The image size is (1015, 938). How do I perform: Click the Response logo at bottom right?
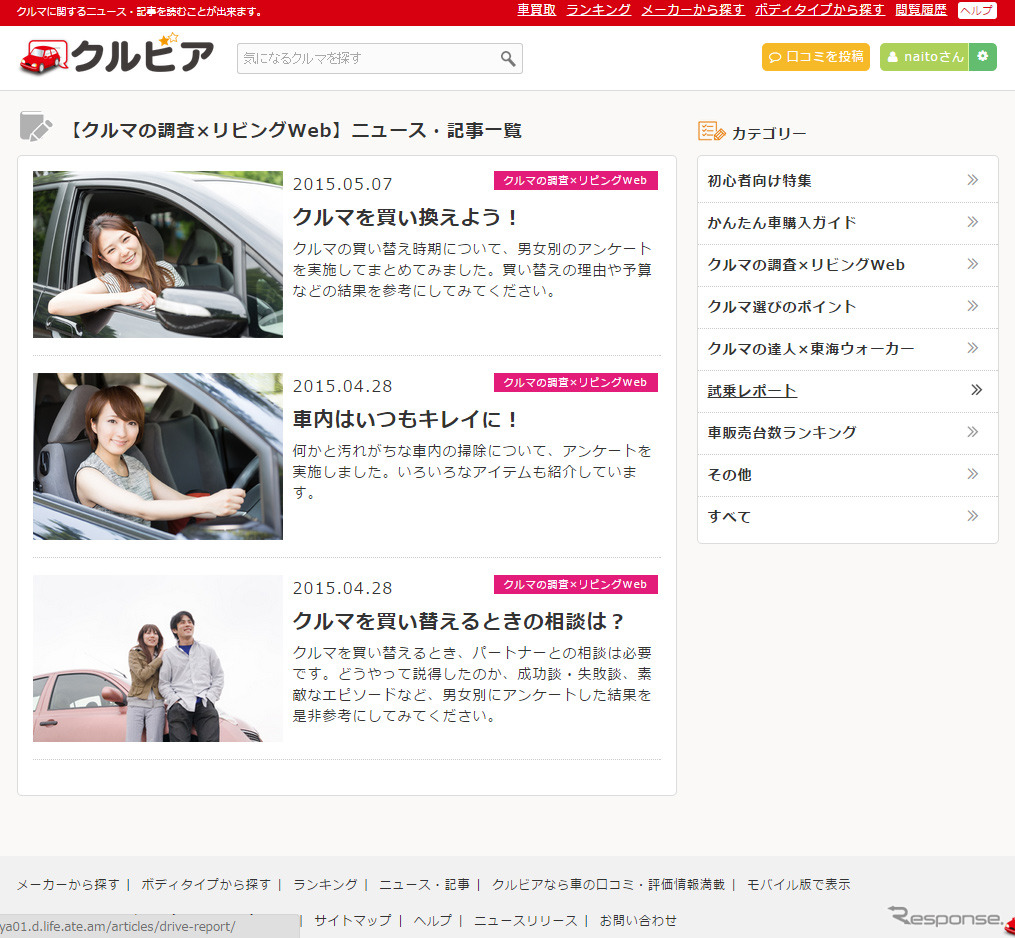(945, 916)
